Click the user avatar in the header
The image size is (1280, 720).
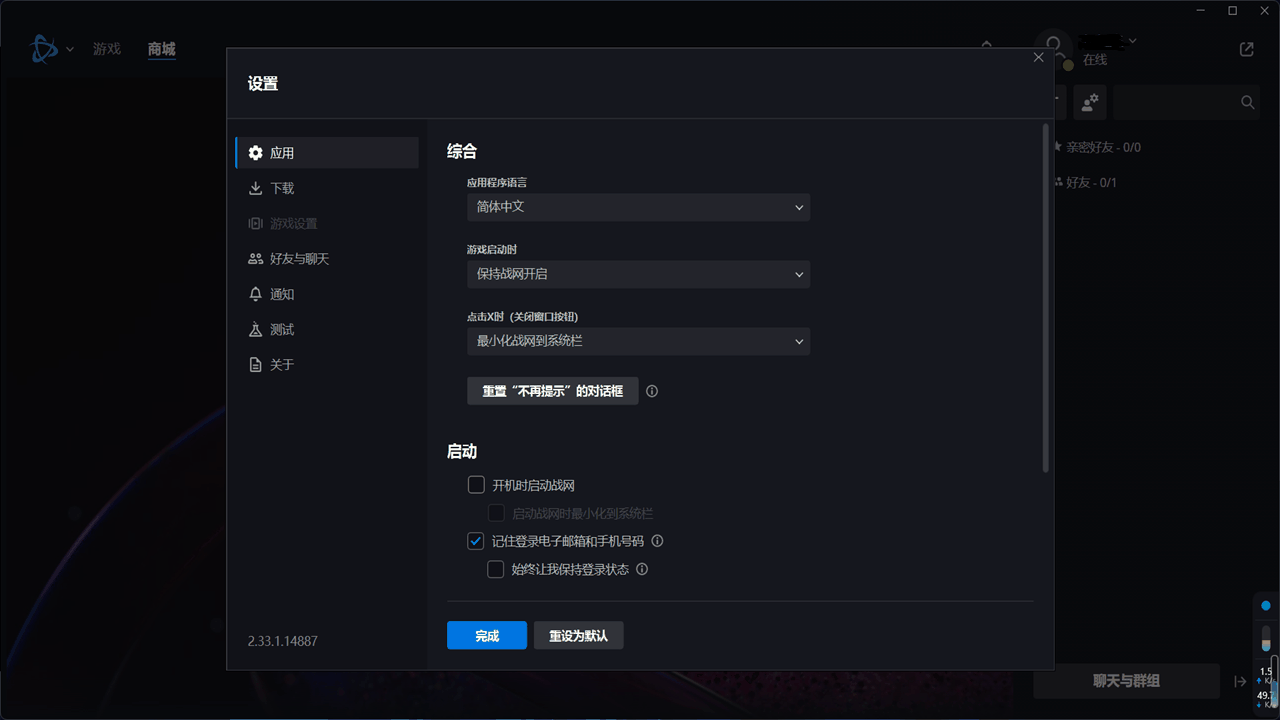pos(1054,48)
